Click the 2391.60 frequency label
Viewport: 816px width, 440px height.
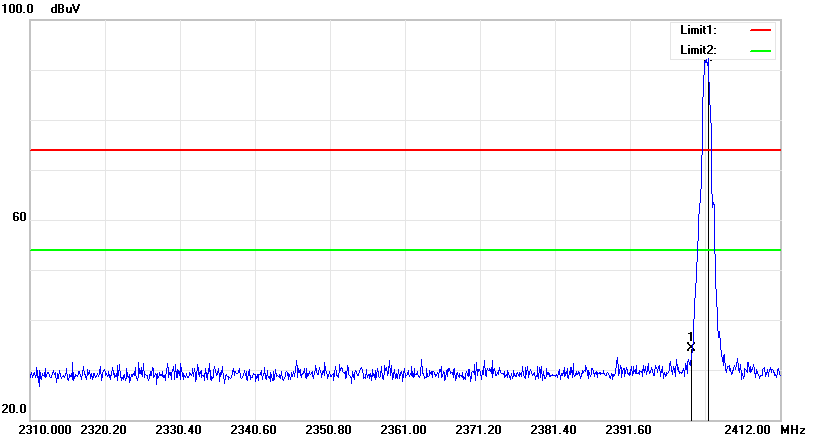tap(628, 430)
